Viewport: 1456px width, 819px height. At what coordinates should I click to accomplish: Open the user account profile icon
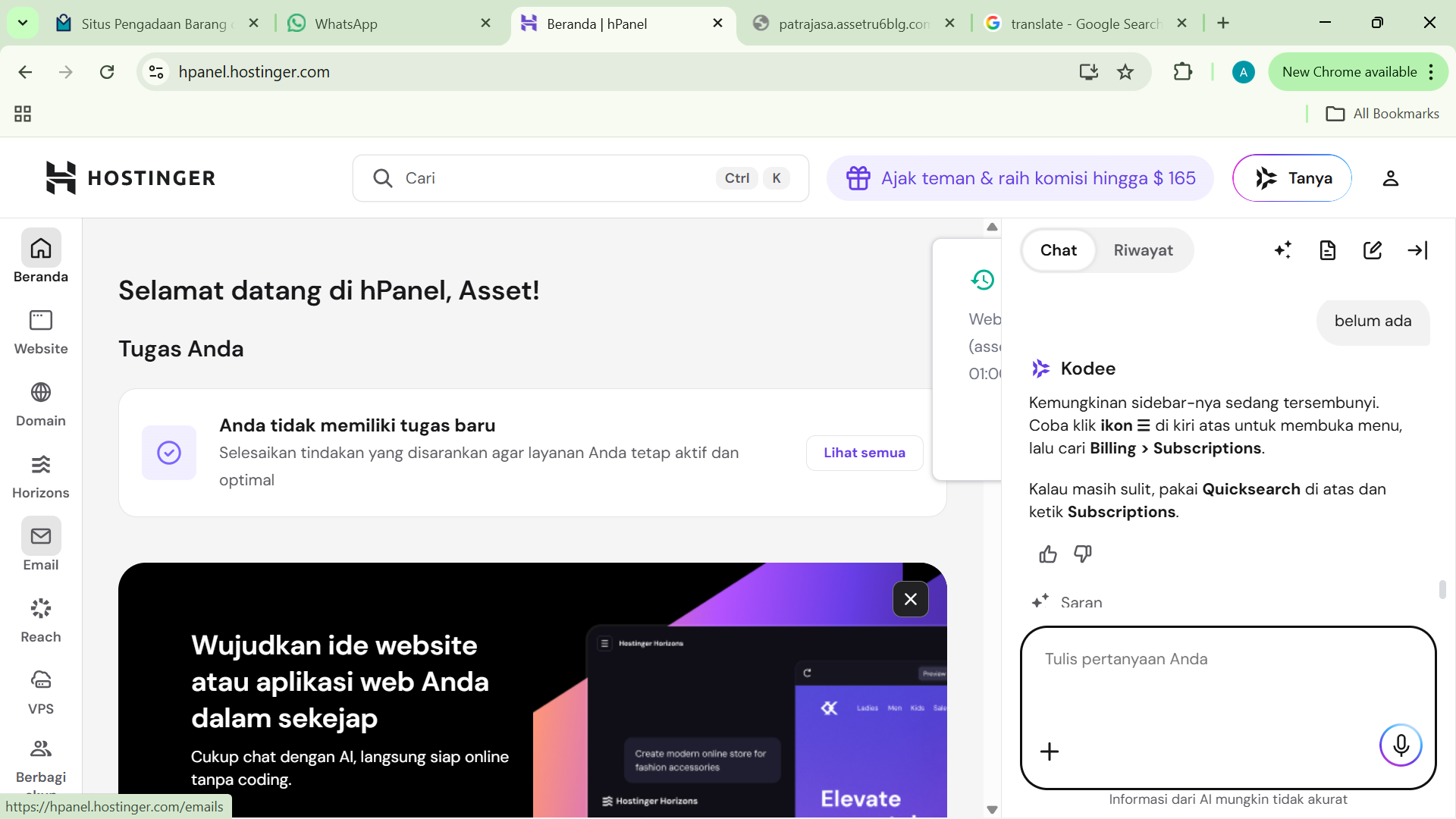pyautogui.click(x=1390, y=178)
